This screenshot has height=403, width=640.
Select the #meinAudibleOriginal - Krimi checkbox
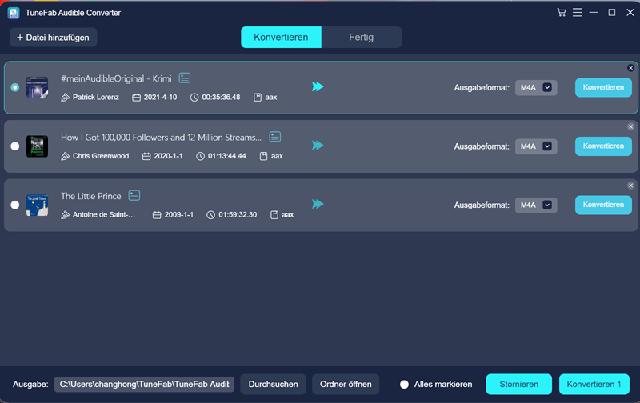click(x=14, y=87)
